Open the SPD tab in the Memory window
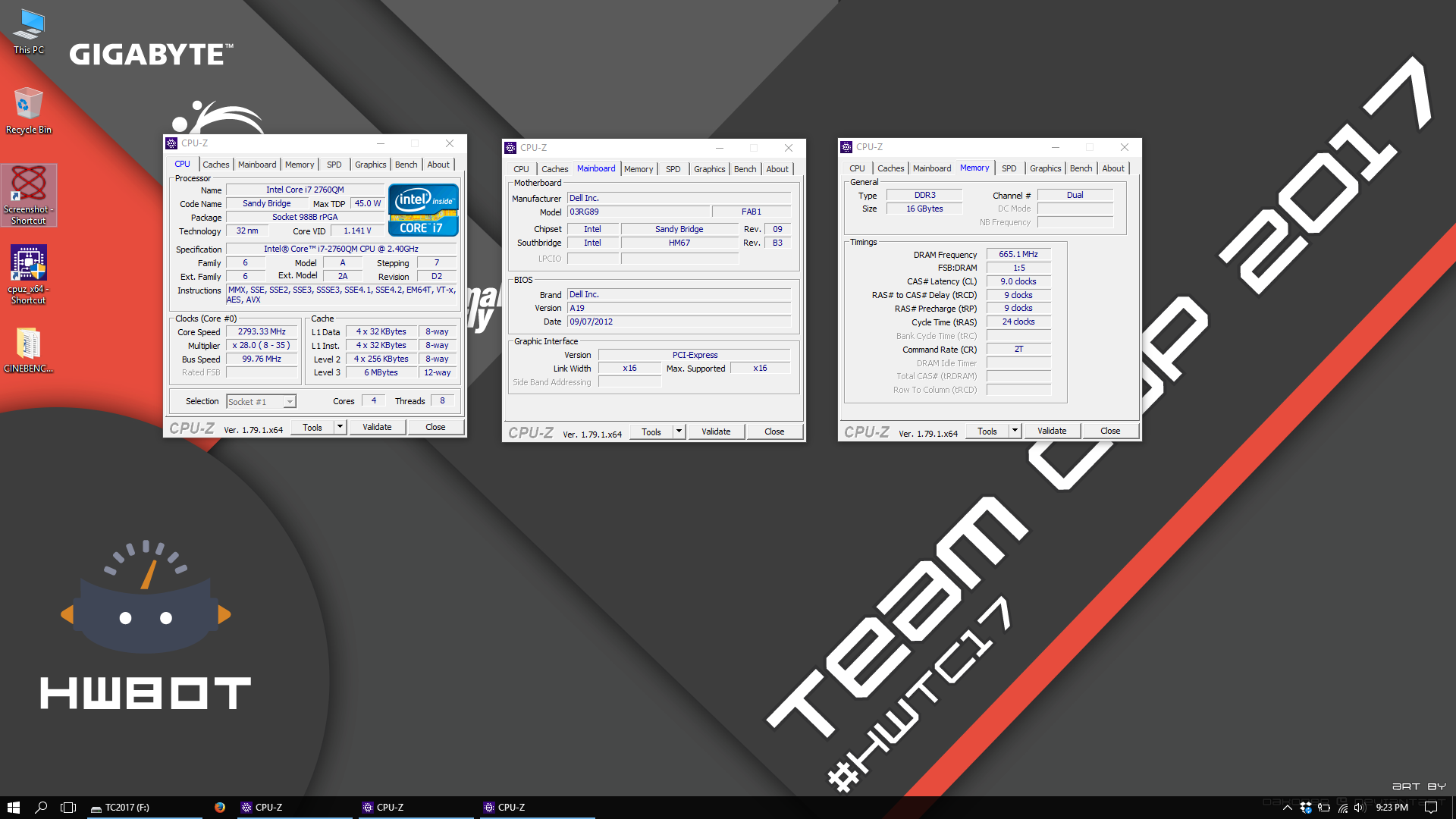This screenshot has width=1456, height=819. [x=1009, y=168]
